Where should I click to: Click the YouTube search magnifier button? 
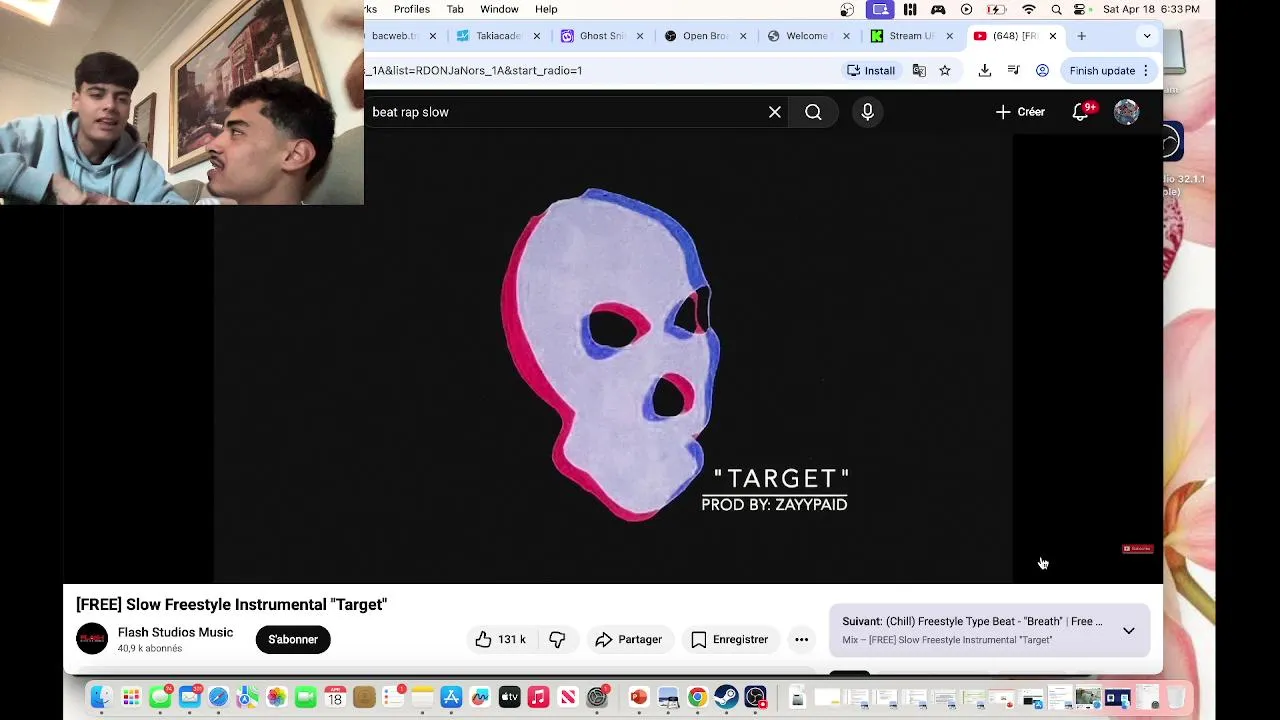click(813, 112)
